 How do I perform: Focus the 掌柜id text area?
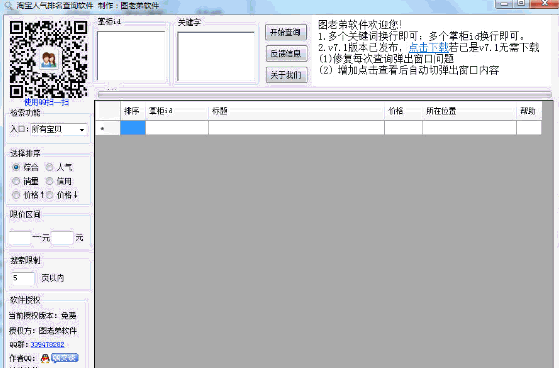(x=131, y=56)
